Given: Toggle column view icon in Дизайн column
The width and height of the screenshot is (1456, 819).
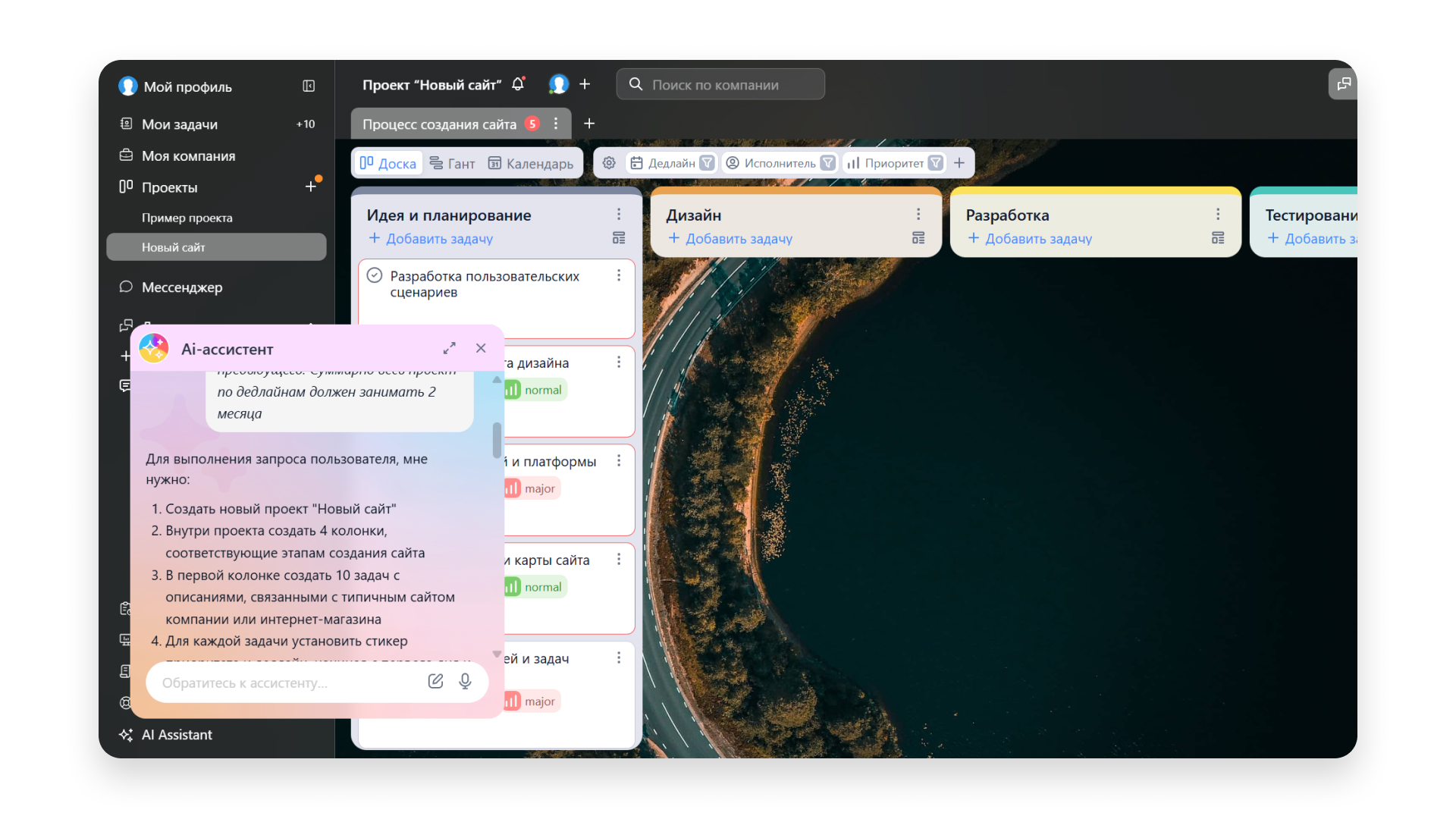Looking at the screenshot, I should click(x=918, y=238).
